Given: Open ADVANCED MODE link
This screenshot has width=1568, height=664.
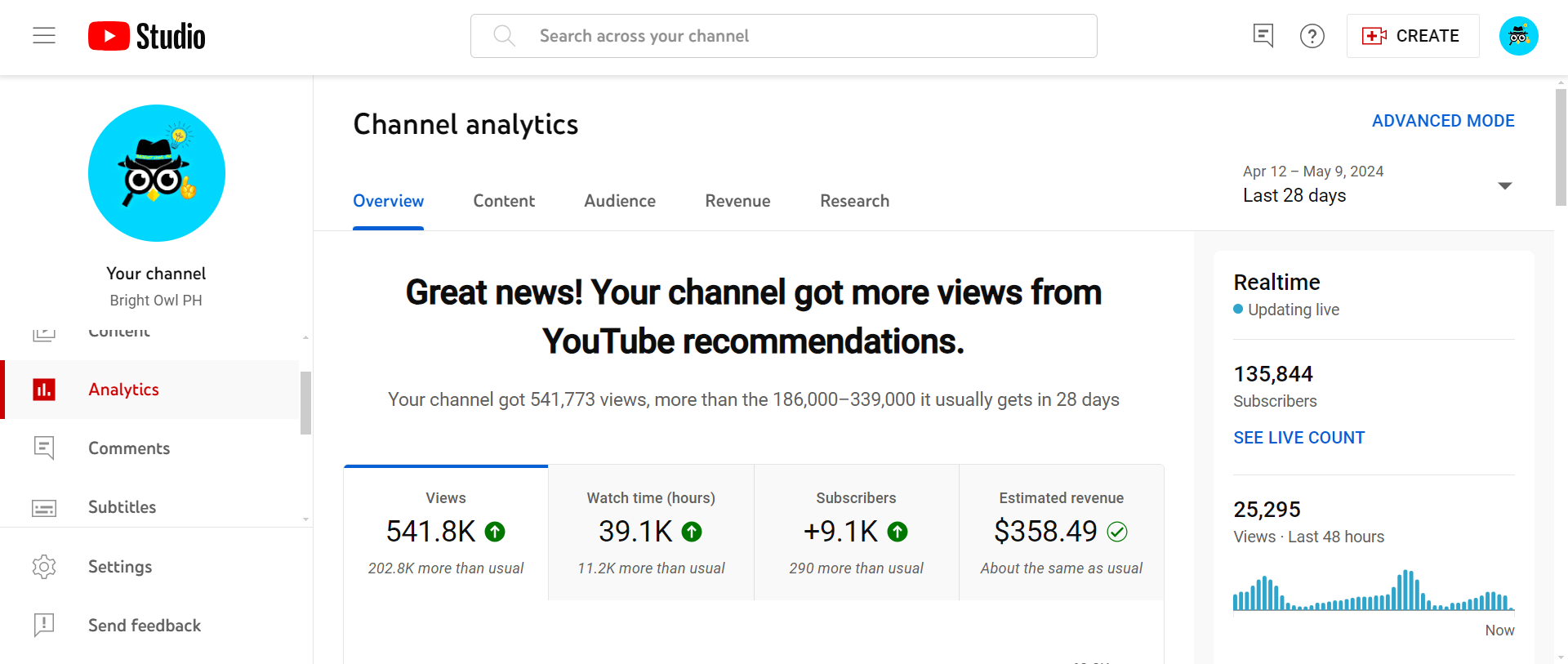Looking at the screenshot, I should [x=1443, y=121].
